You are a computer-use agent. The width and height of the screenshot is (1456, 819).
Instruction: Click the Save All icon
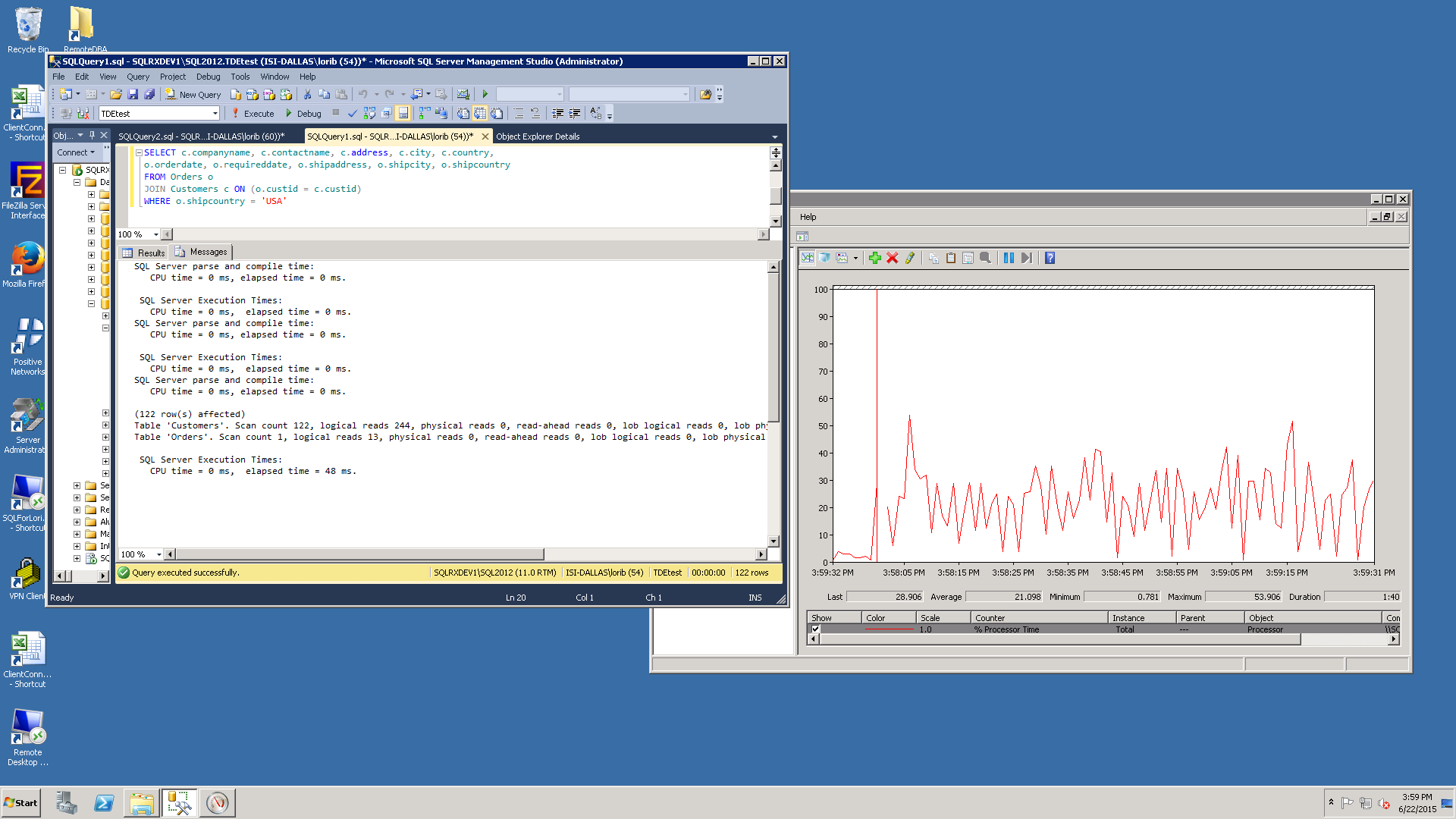coord(149,94)
